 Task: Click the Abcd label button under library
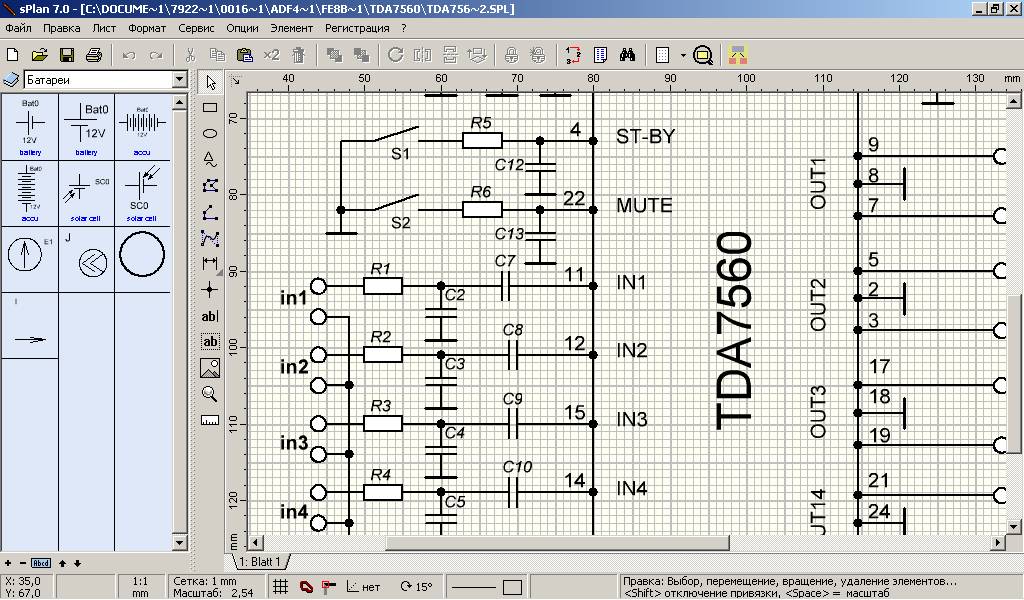(40, 563)
